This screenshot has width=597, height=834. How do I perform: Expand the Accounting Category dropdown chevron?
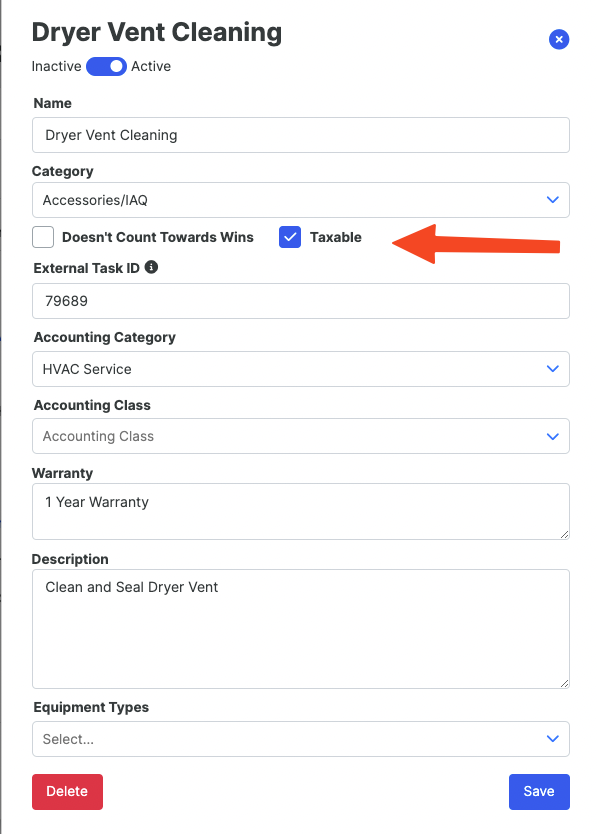(553, 369)
